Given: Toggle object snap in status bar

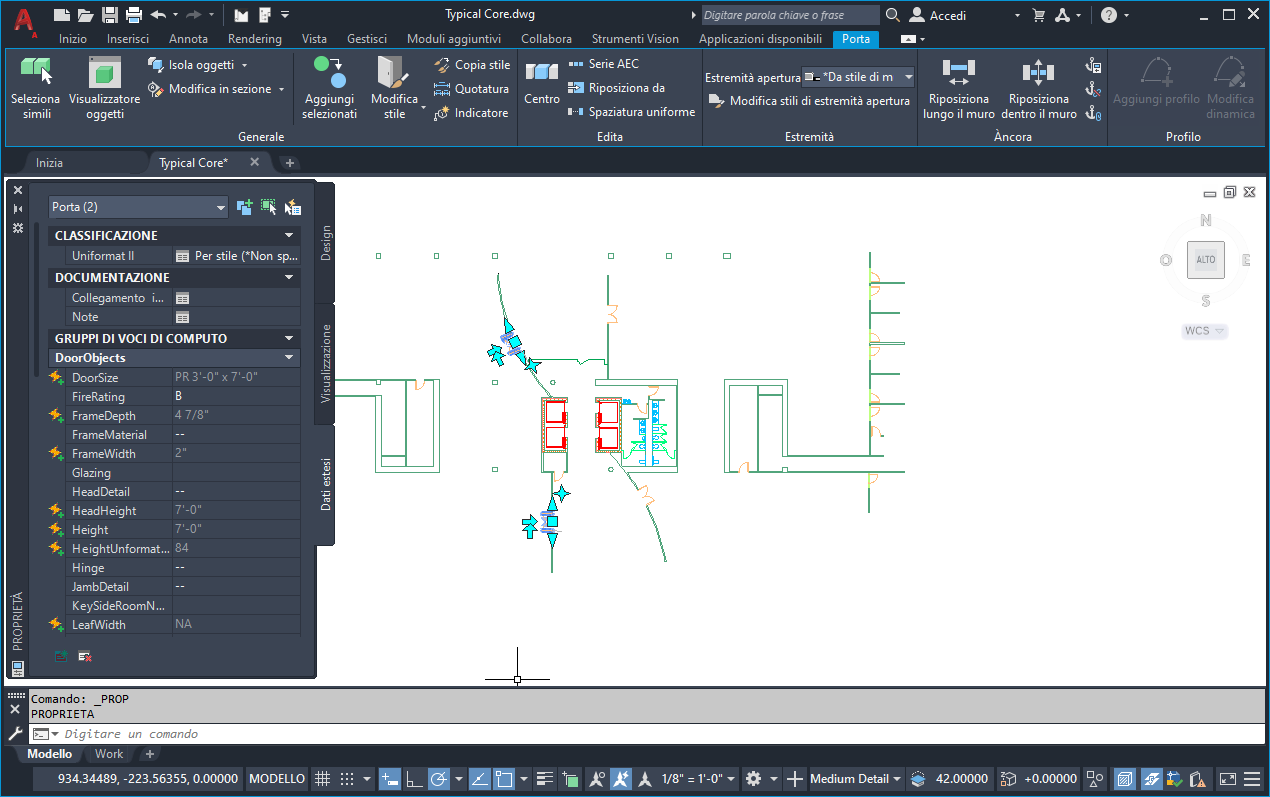Looking at the screenshot, I should [504, 779].
